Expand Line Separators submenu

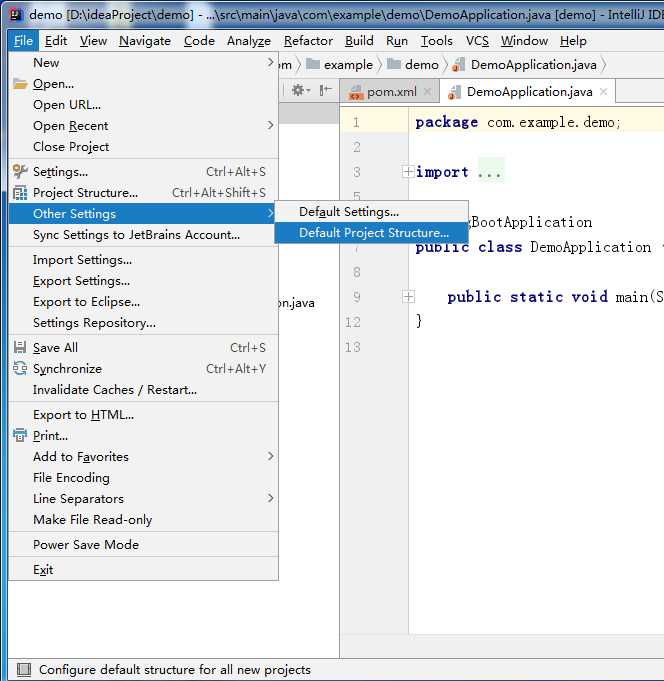pyautogui.click(x=143, y=499)
